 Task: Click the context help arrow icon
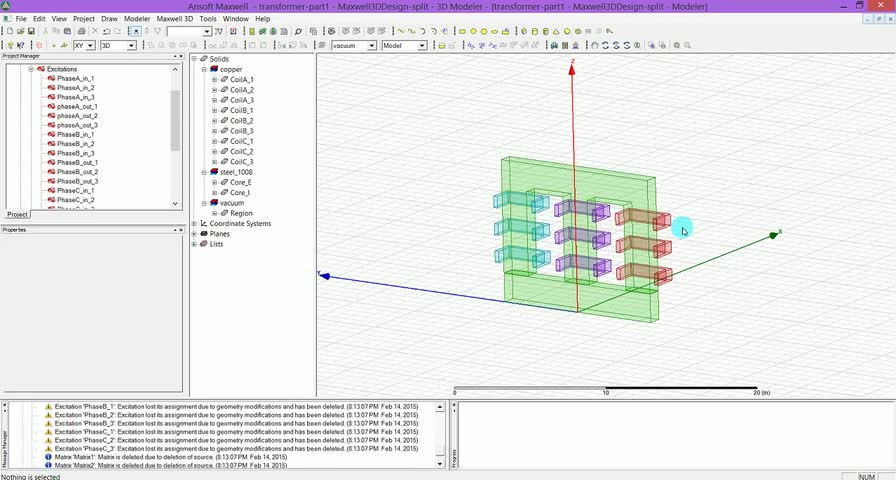pyautogui.click(x=20, y=45)
